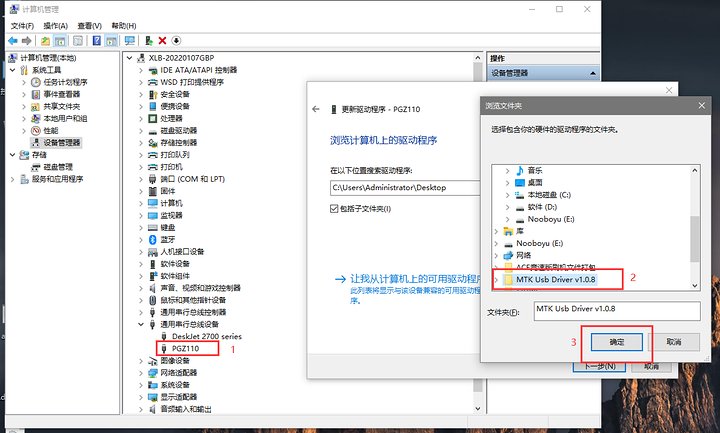The height and width of the screenshot is (433, 720).
Task: Click the 蓝牙 Bluetooth device category
Action: pos(168,240)
